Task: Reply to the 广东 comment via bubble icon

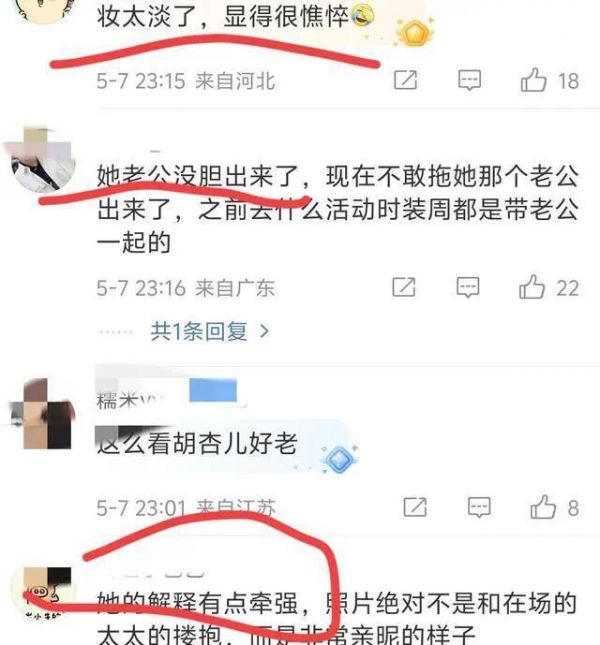Action: (x=468, y=287)
